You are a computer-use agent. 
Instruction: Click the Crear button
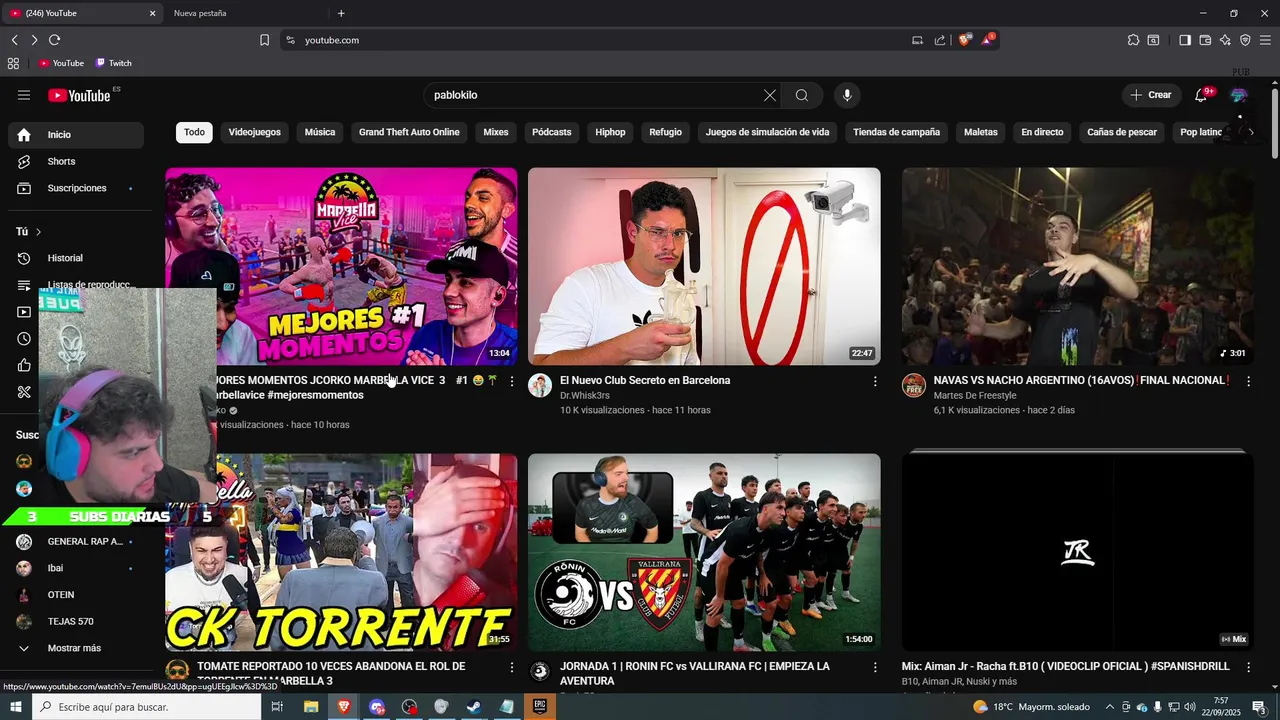(x=1150, y=95)
